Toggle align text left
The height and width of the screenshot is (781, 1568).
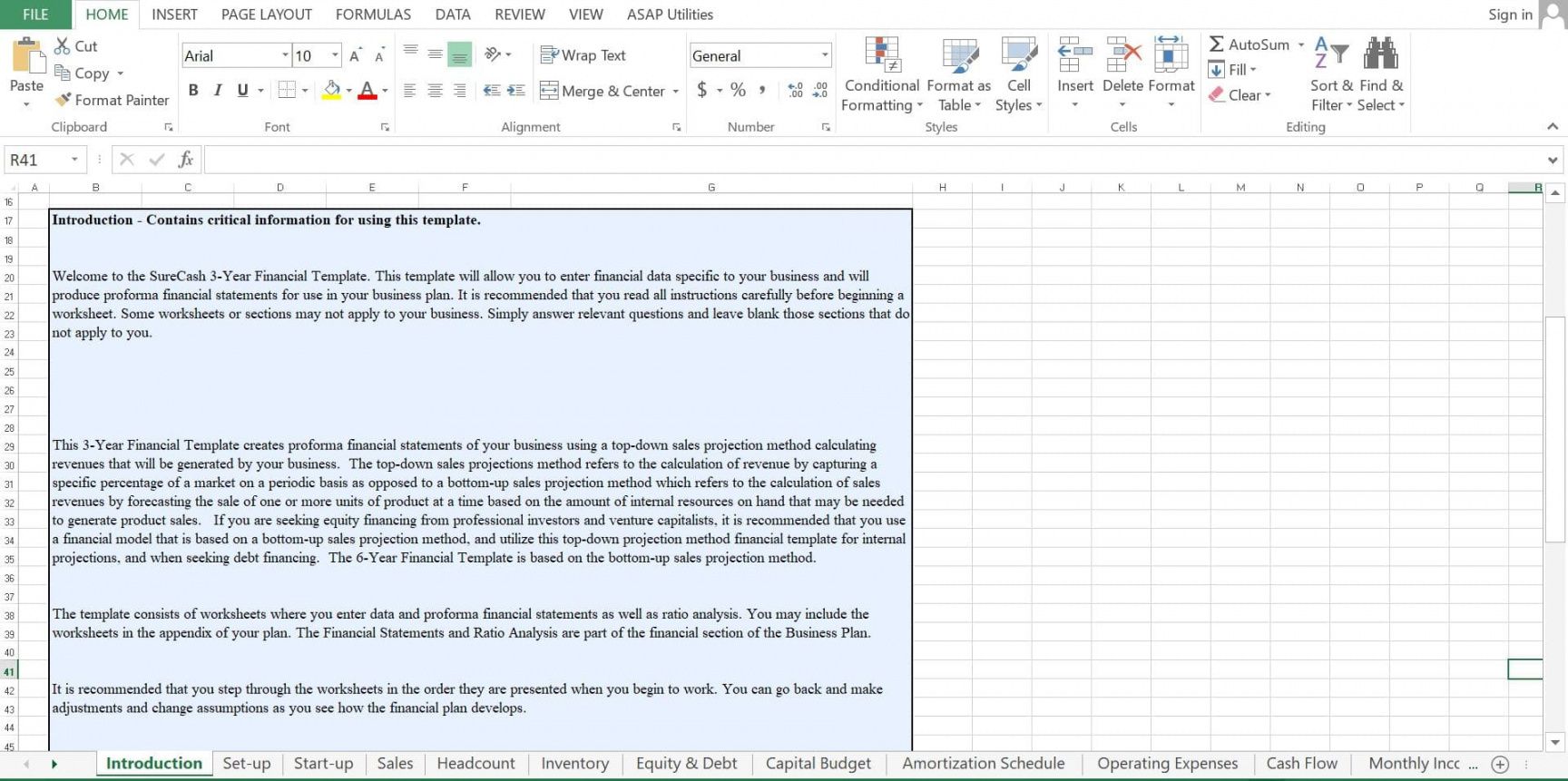410,90
